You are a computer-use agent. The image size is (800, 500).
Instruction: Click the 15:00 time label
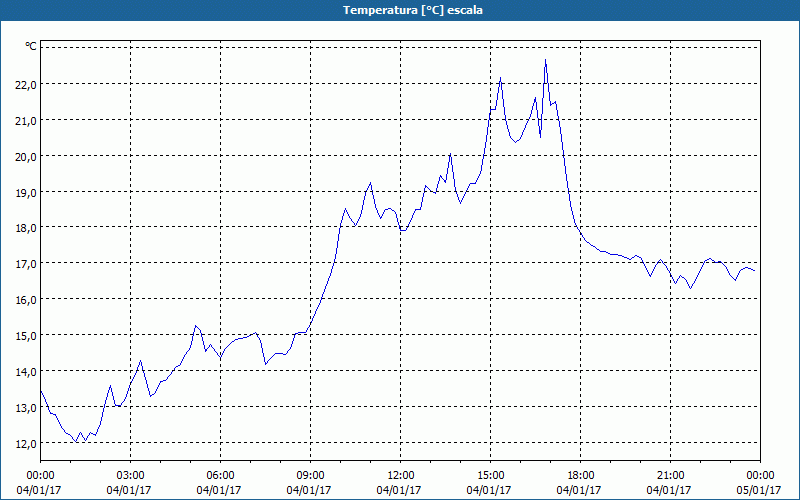tap(490, 475)
